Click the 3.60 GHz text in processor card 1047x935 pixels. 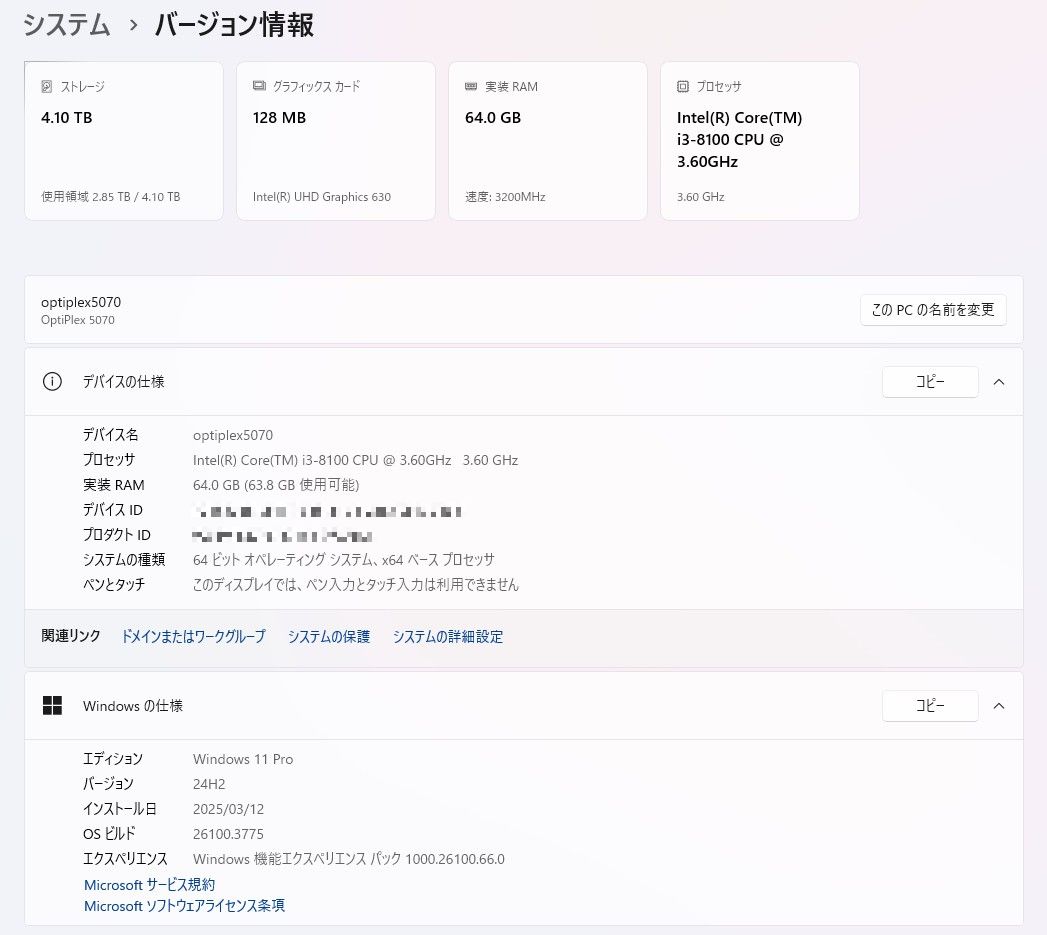[700, 197]
